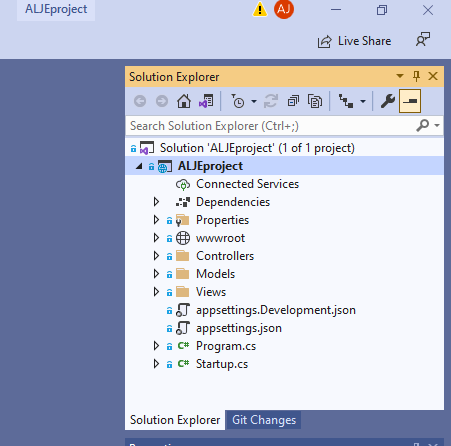Image resolution: width=451 pixels, height=446 pixels.
Task: Open Properties with the wrench icon
Action: click(x=388, y=101)
